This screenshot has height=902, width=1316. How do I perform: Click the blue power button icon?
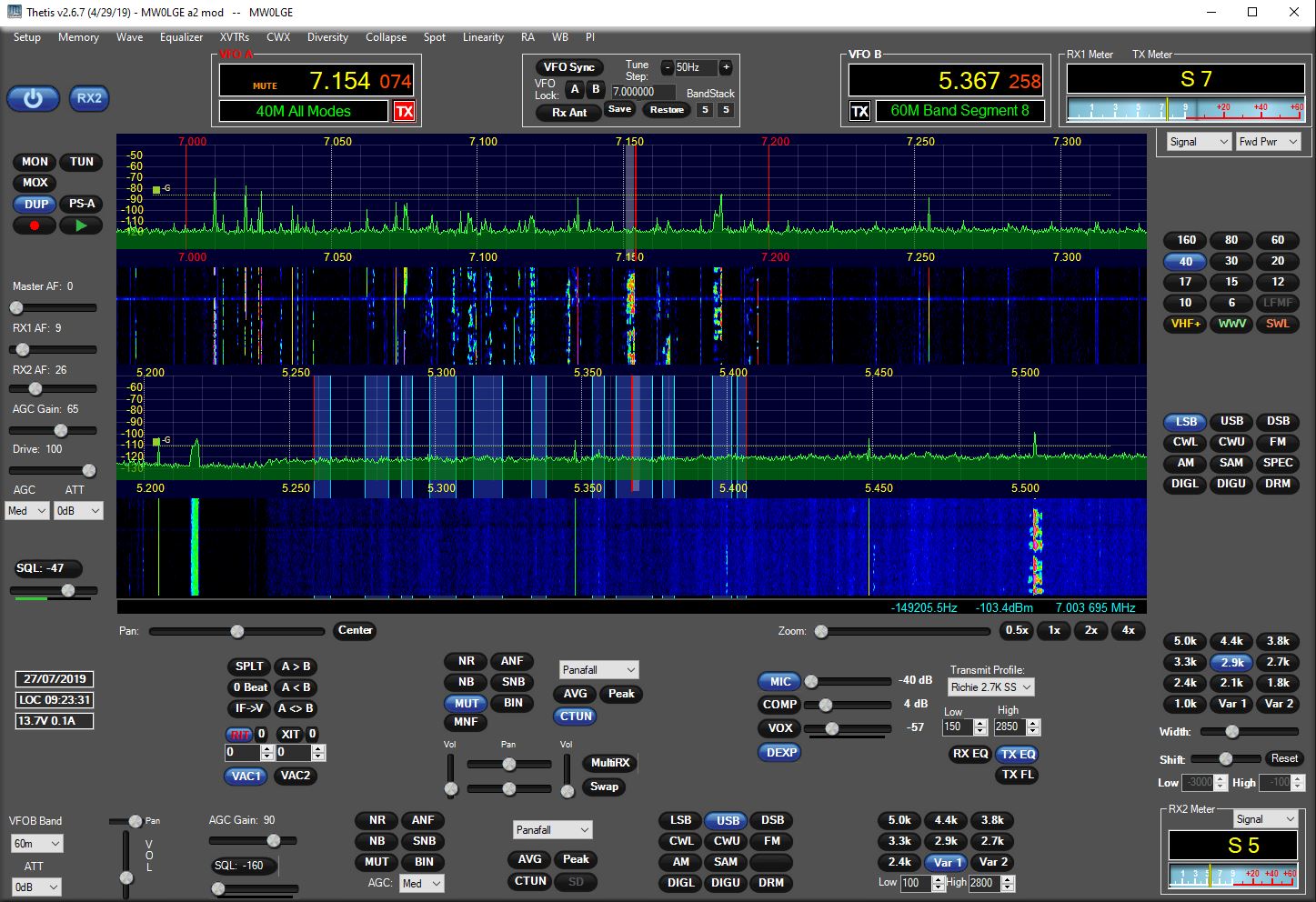click(x=34, y=98)
